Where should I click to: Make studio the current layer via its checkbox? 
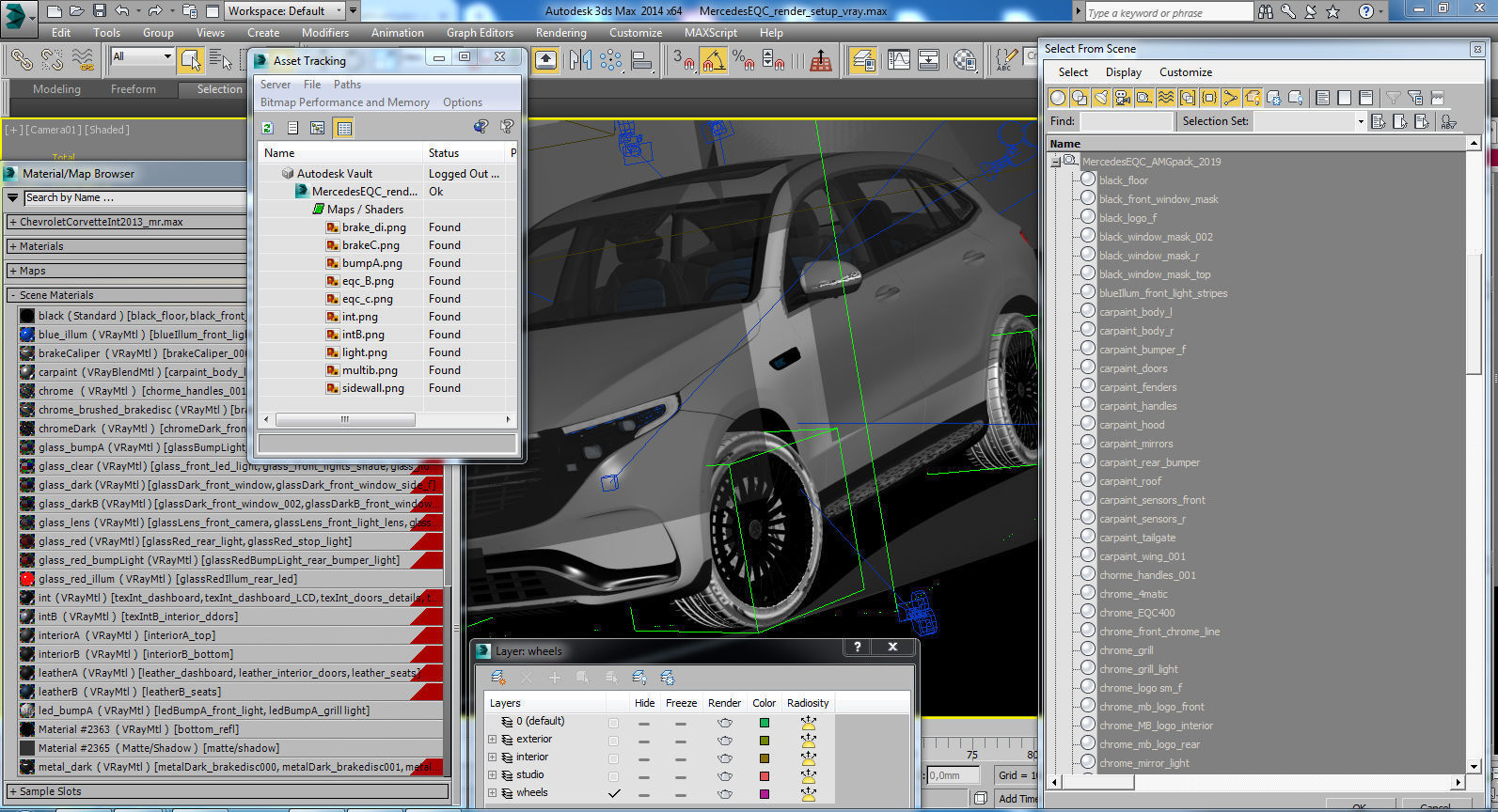pyautogui.click(x=613, y=776)
